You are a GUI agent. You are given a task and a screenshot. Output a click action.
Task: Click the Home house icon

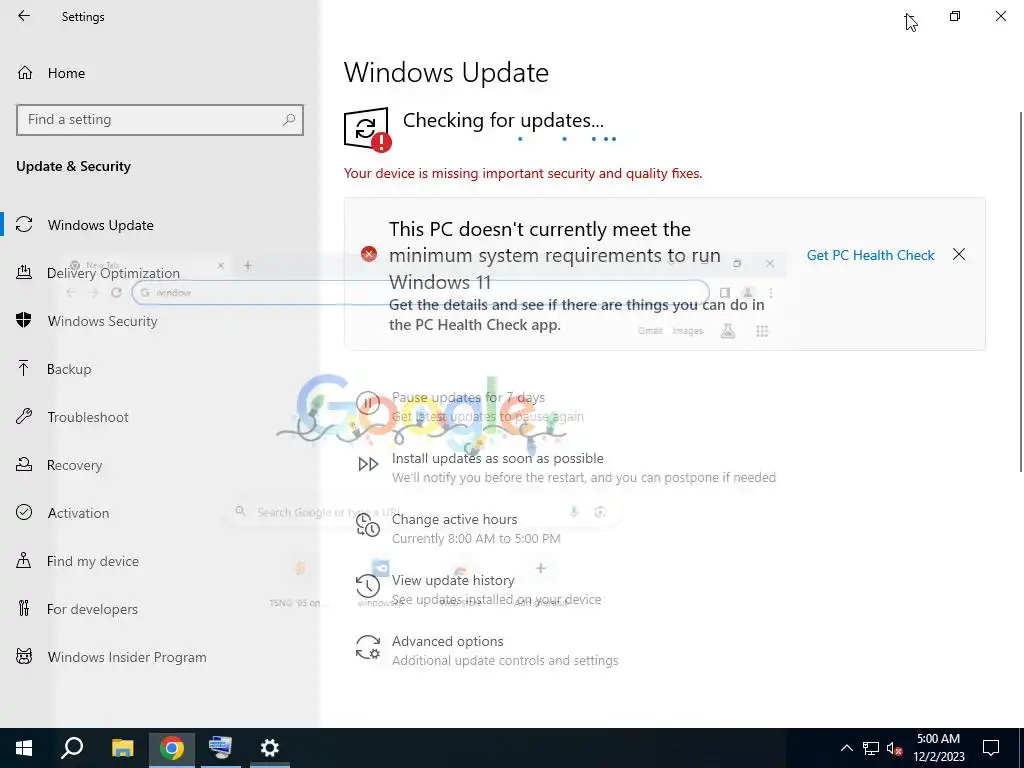[25, 72]
